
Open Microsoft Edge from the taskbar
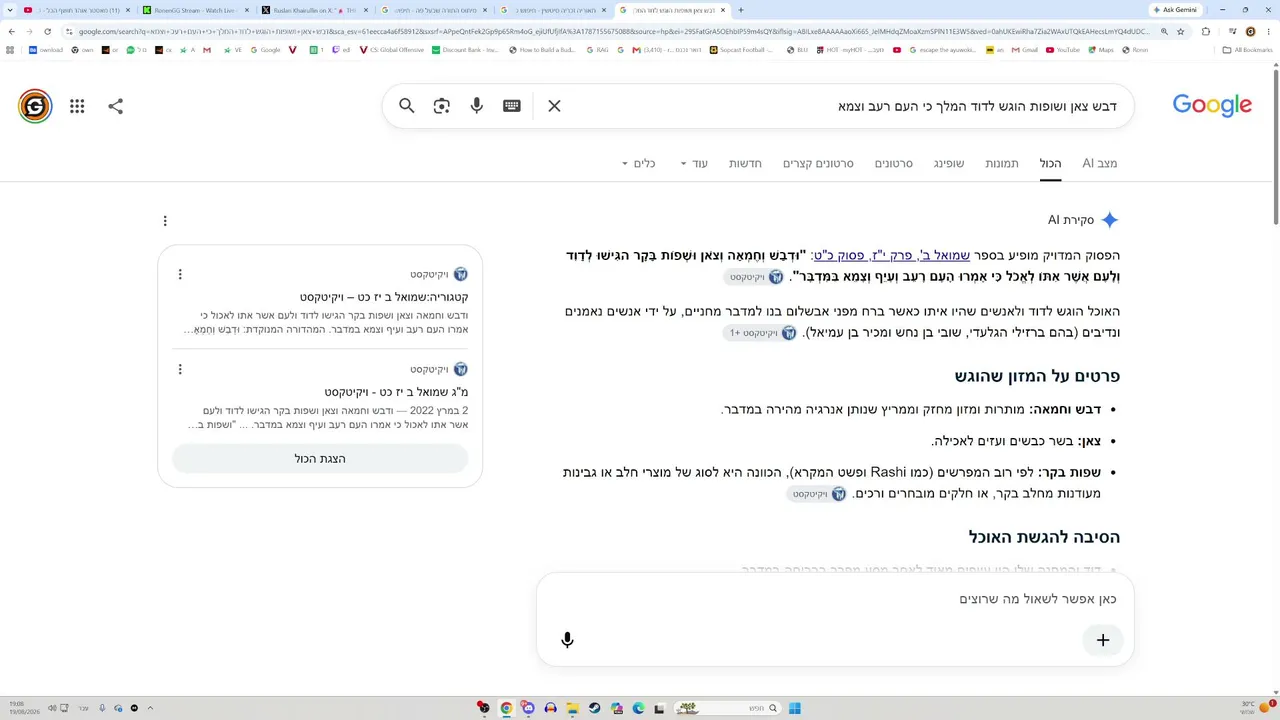[x=638, y=708]
